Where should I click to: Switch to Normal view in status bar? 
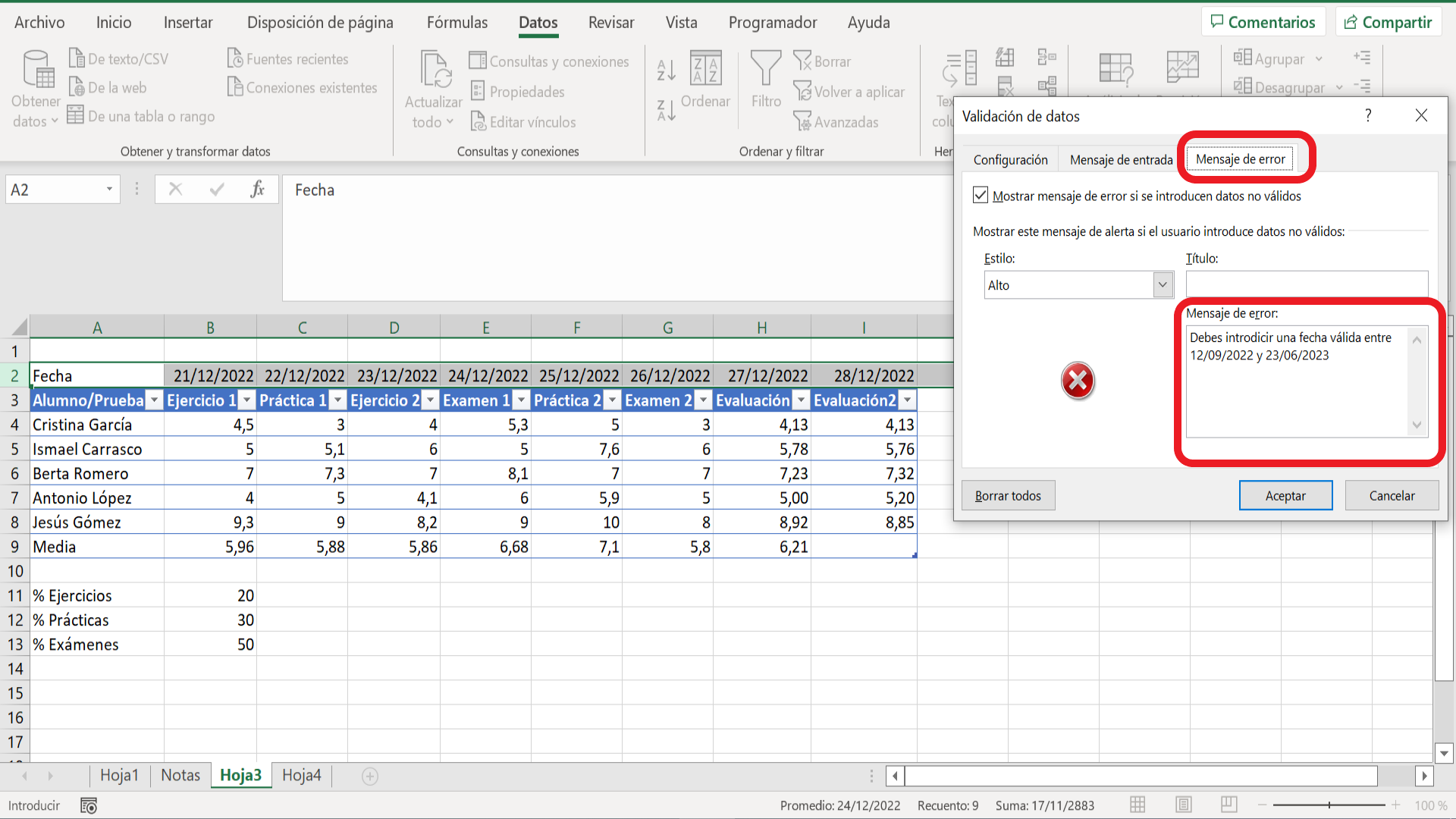coord(1137,805)
